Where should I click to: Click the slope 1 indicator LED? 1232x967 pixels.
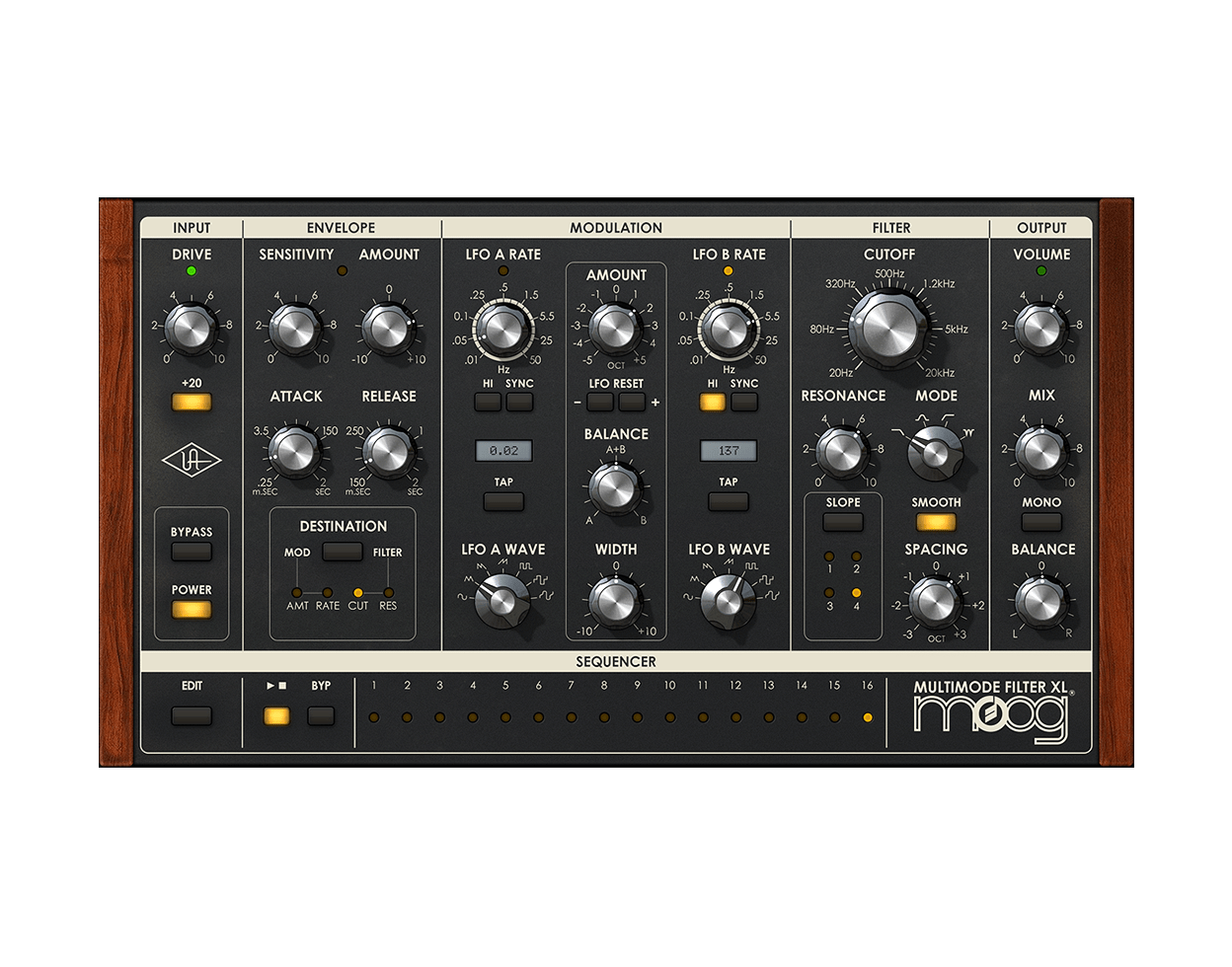tap(829, 557)
